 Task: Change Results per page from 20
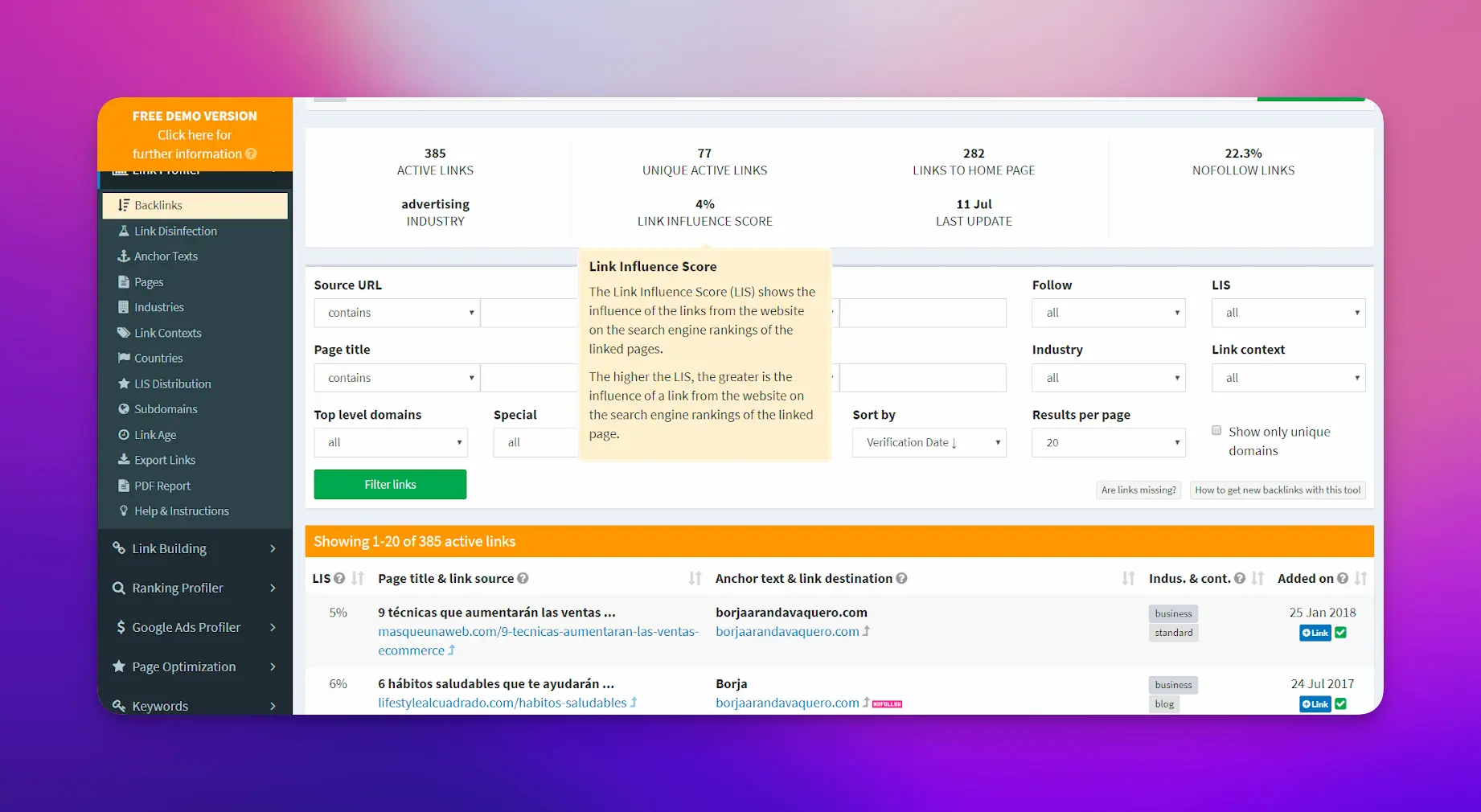[x=1108, y=442]
